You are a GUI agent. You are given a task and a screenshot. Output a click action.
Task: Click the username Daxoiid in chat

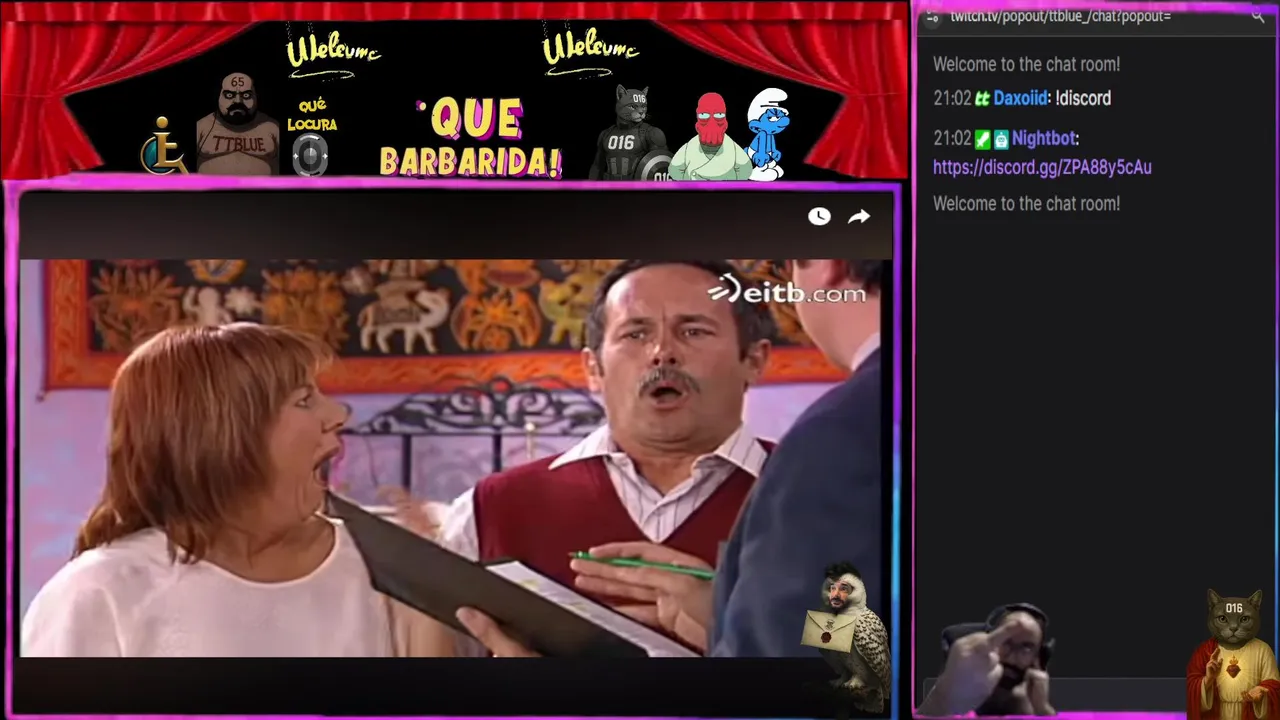pyautogui.click(x=1020, y=98)
